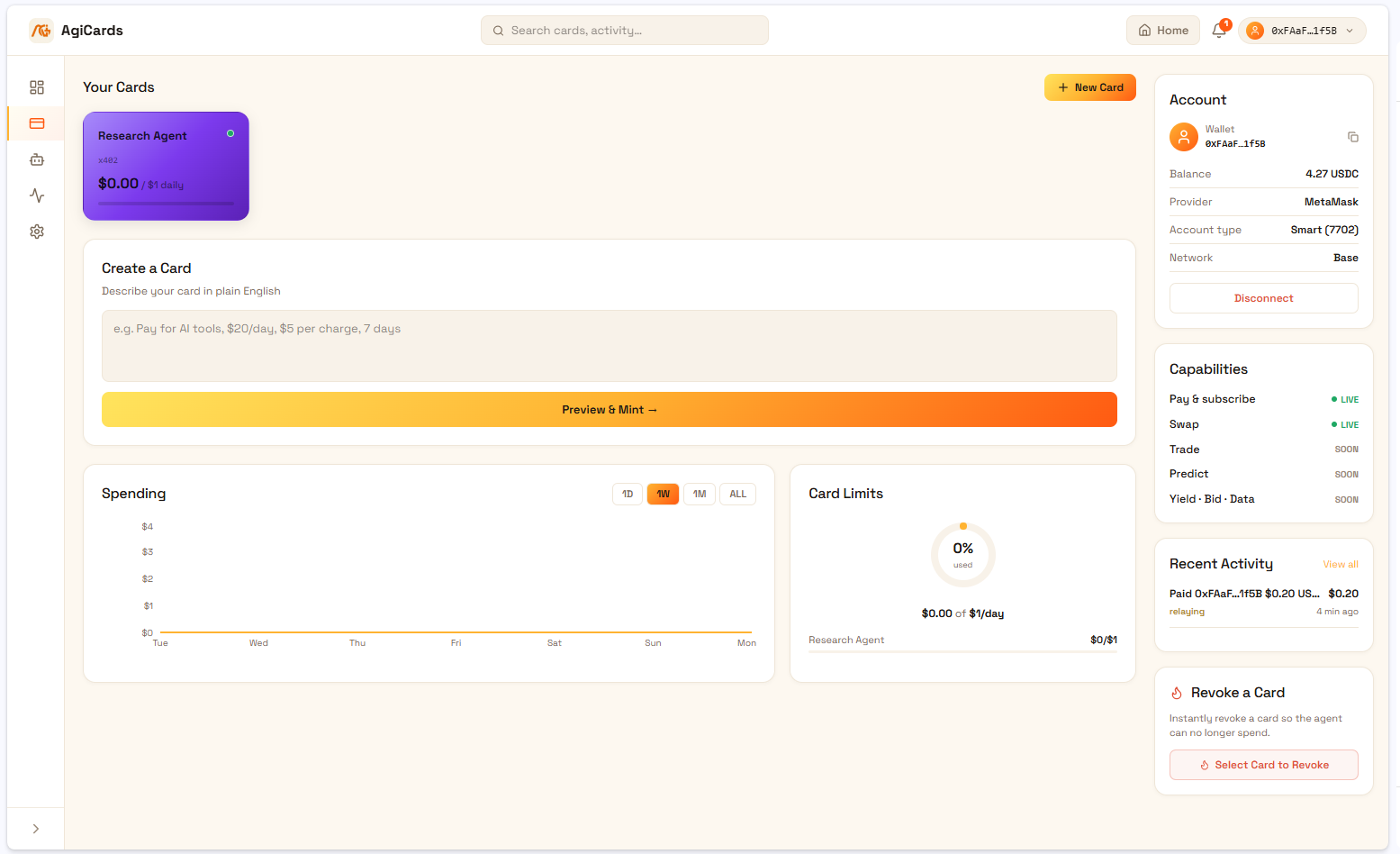Click the Predict capability row
The image size is (1400, 854).
click(x=1264, y=474)
